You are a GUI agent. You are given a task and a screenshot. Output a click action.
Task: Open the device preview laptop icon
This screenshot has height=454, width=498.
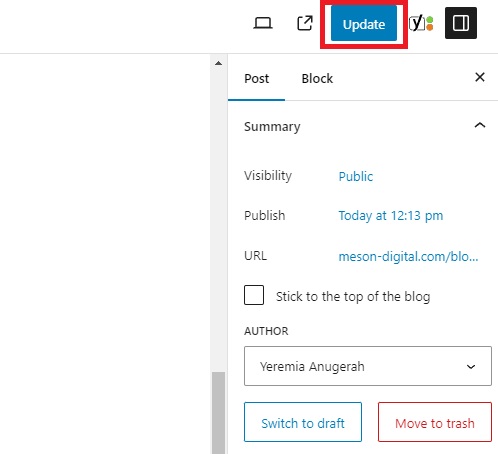point(263,23)
